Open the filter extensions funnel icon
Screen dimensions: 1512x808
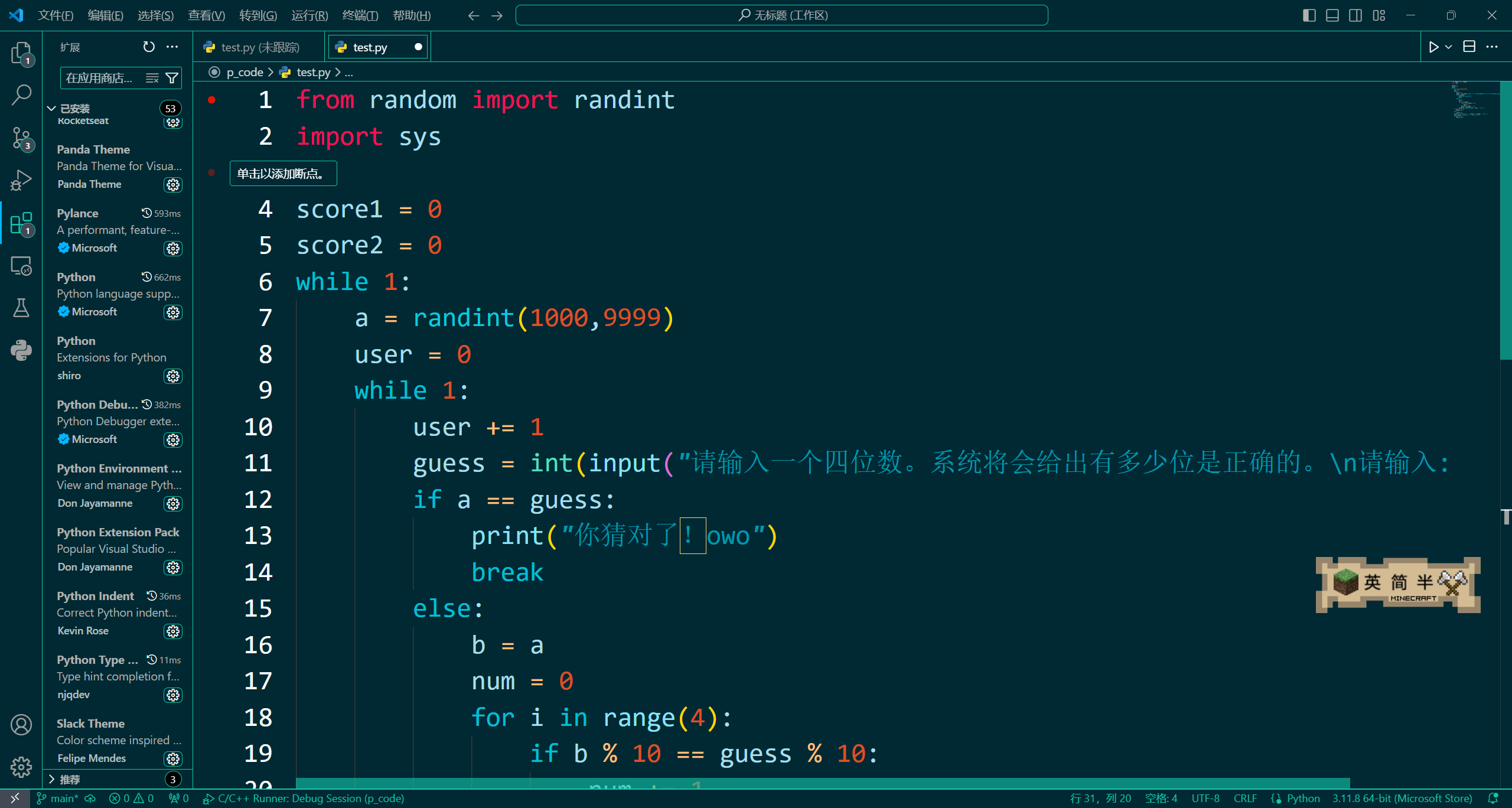[172, 78]
